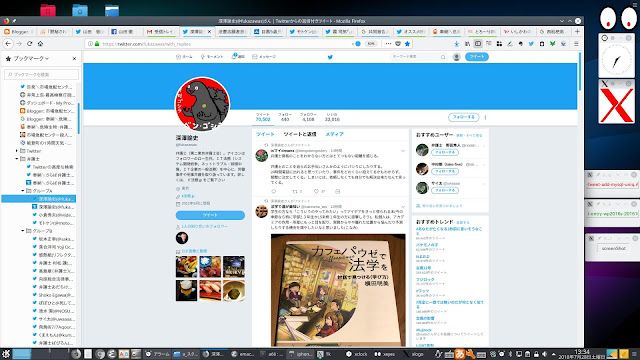Toggle the sidebar icon in the Firefox toolbar

(478, 44)
